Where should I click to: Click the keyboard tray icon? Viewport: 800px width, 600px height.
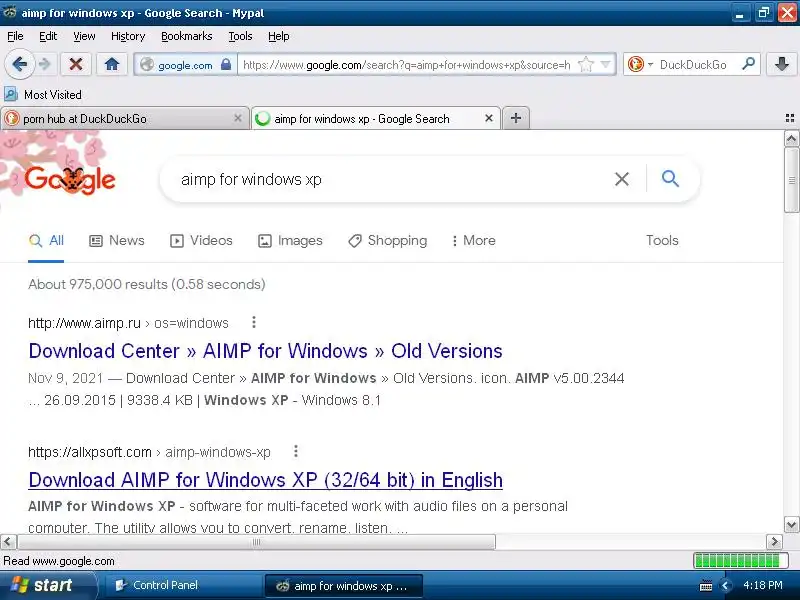tap(706, 586)
